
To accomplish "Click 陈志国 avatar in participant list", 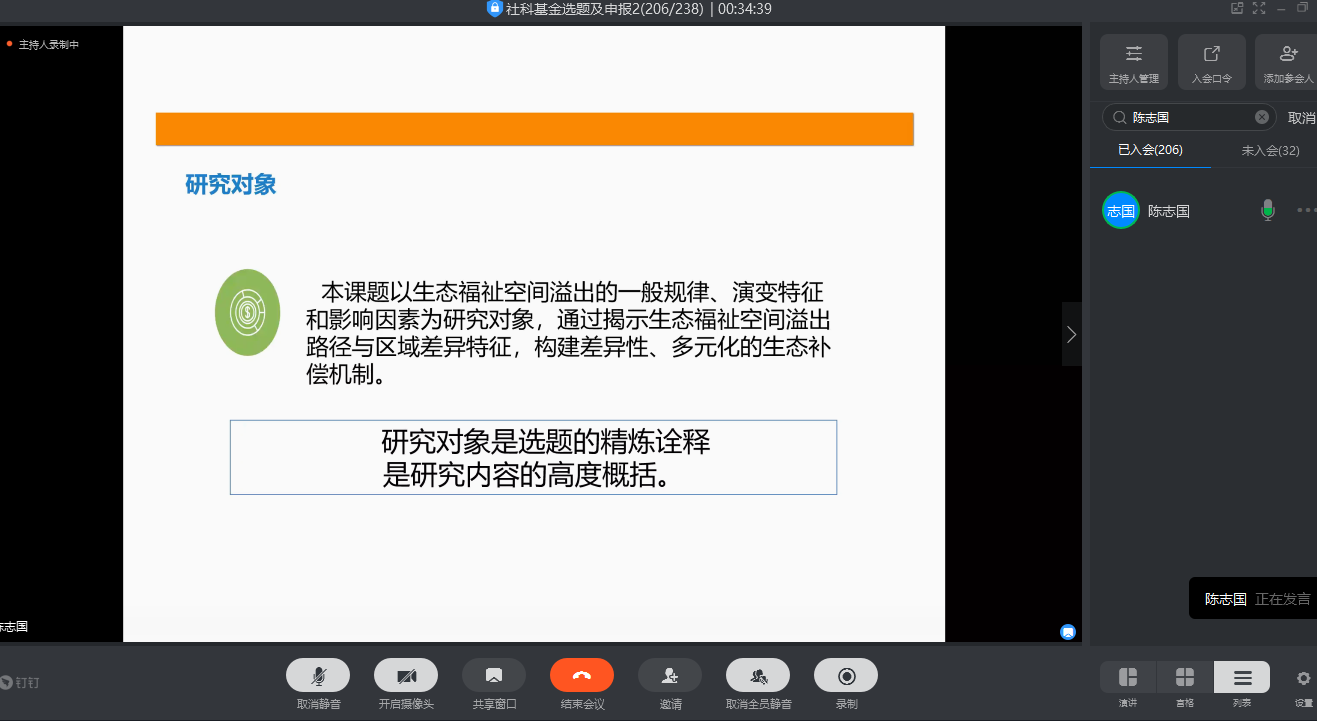I will [x=1120, y=210].
